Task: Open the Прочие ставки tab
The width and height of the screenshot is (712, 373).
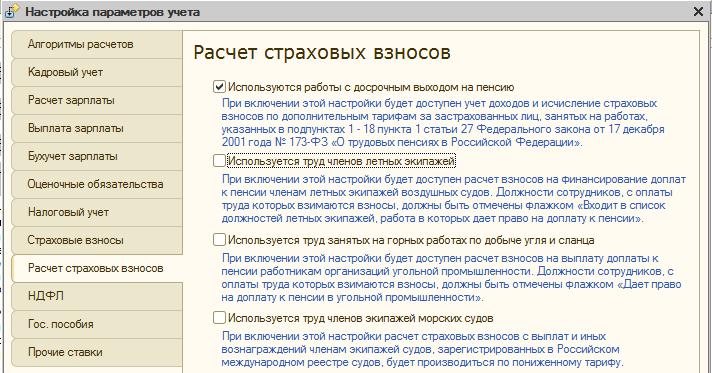Action: 97,352
